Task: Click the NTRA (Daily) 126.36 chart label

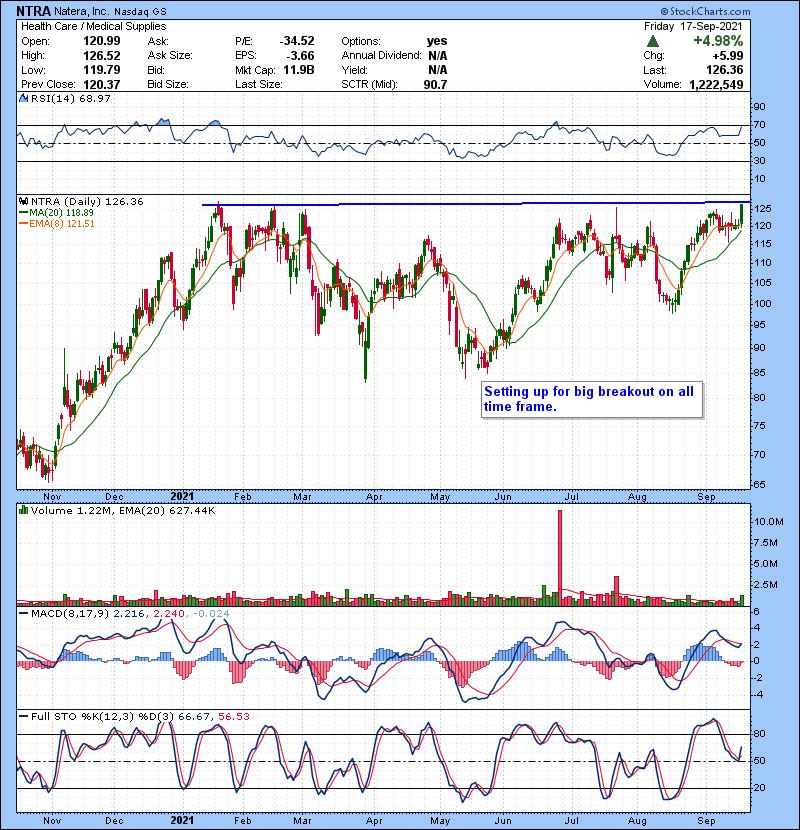Action: (x=87, y=202)
